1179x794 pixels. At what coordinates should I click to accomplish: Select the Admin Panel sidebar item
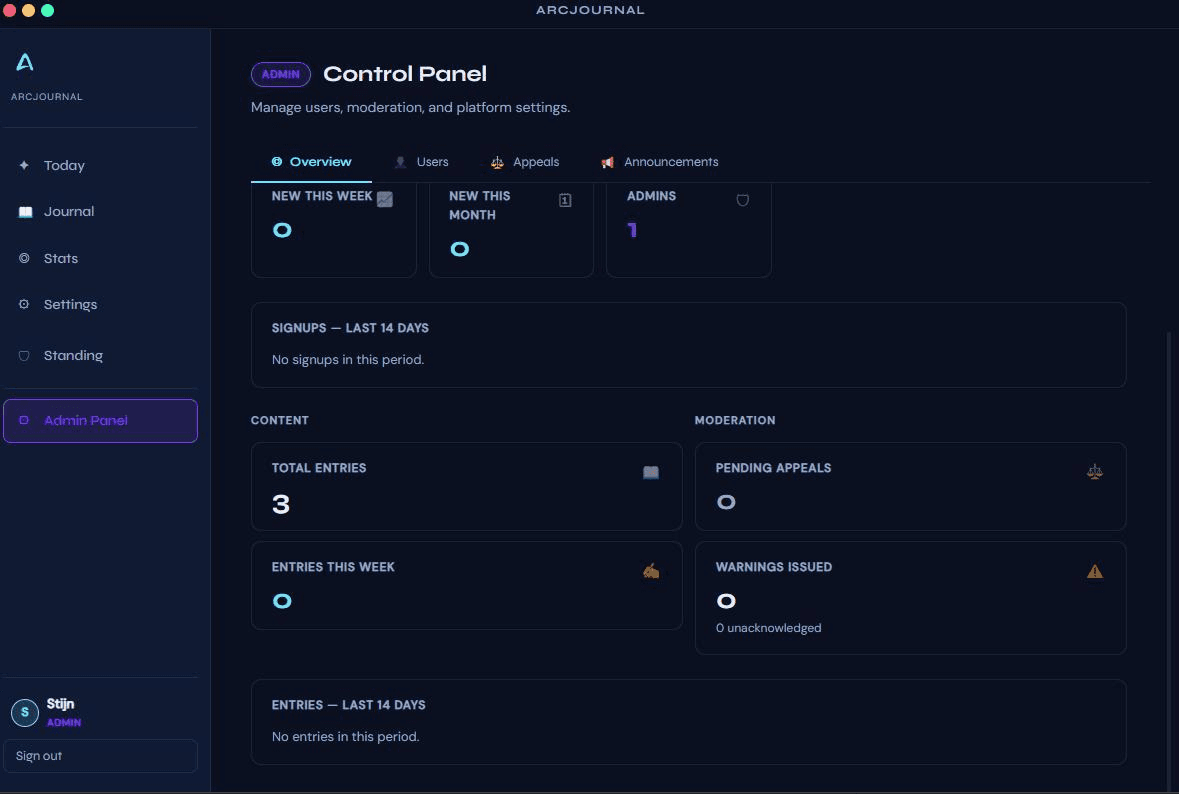pos(101,421)
